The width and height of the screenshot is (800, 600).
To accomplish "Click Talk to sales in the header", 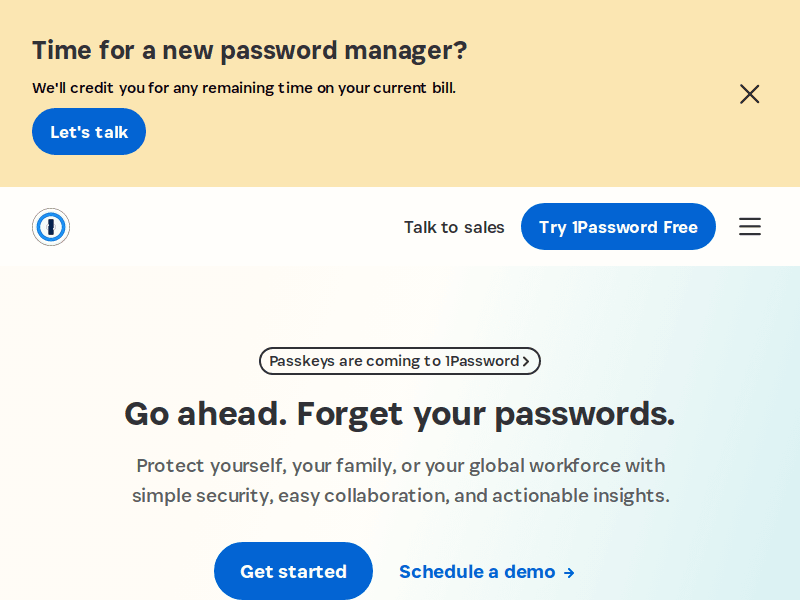I will tap(454, 227).
